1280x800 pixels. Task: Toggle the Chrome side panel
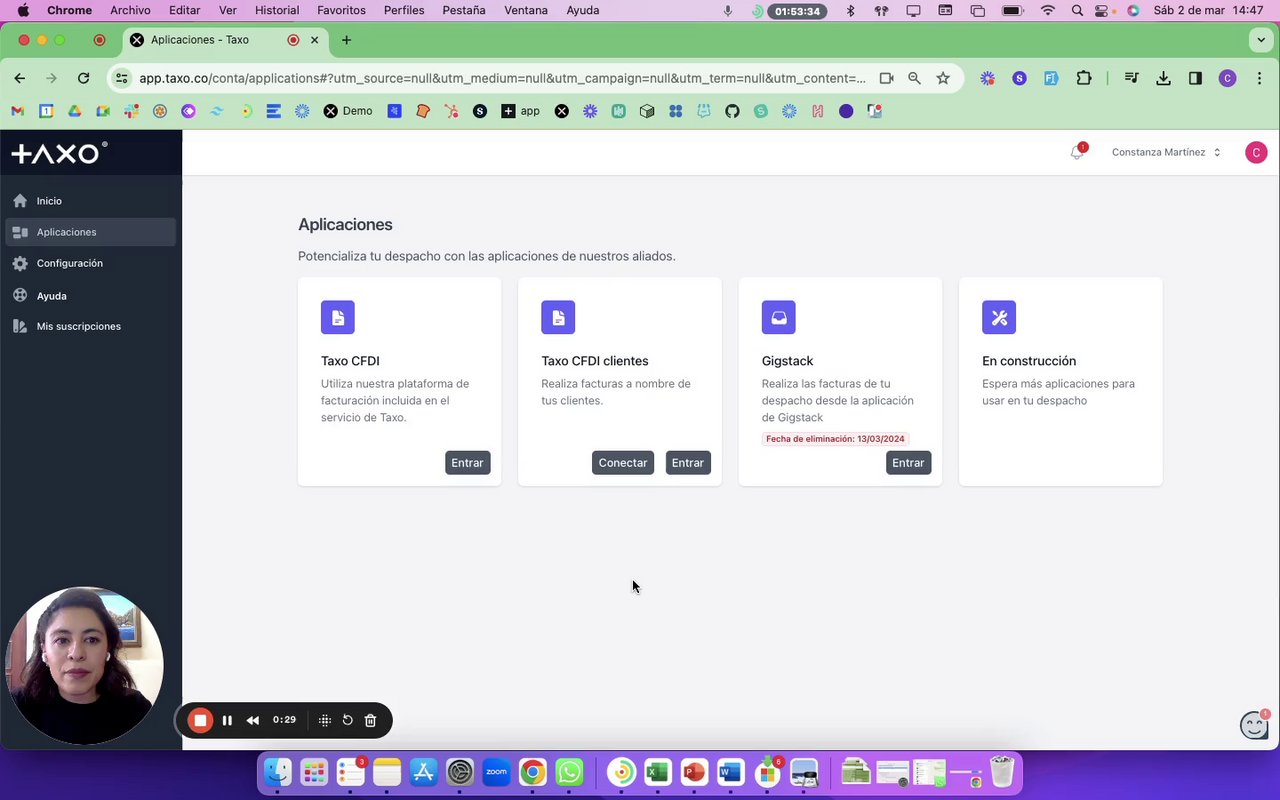pyautogui.click(x=1195, y=78)
